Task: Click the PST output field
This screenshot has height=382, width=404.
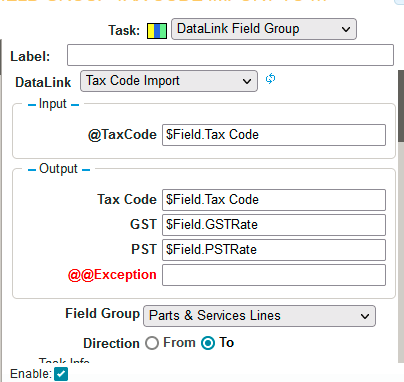Action: coord(274,250)
